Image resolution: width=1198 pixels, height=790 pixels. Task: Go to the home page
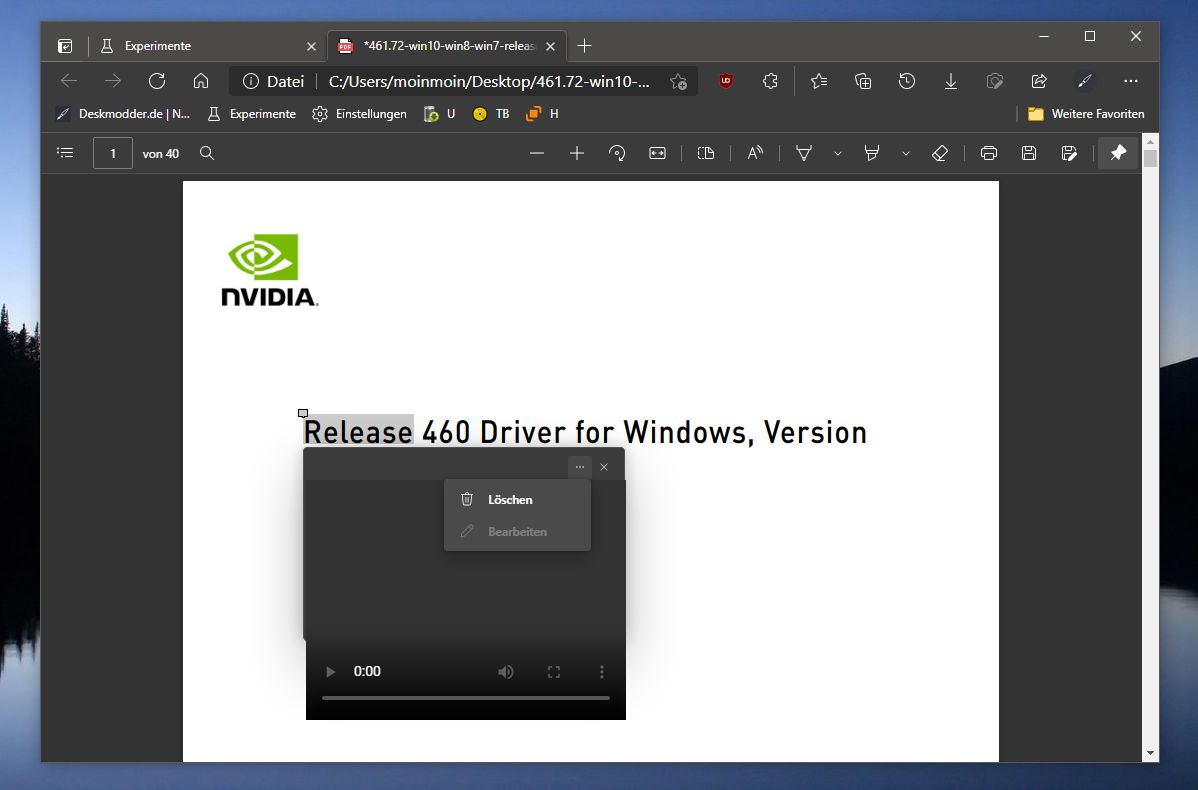[201, 81]
